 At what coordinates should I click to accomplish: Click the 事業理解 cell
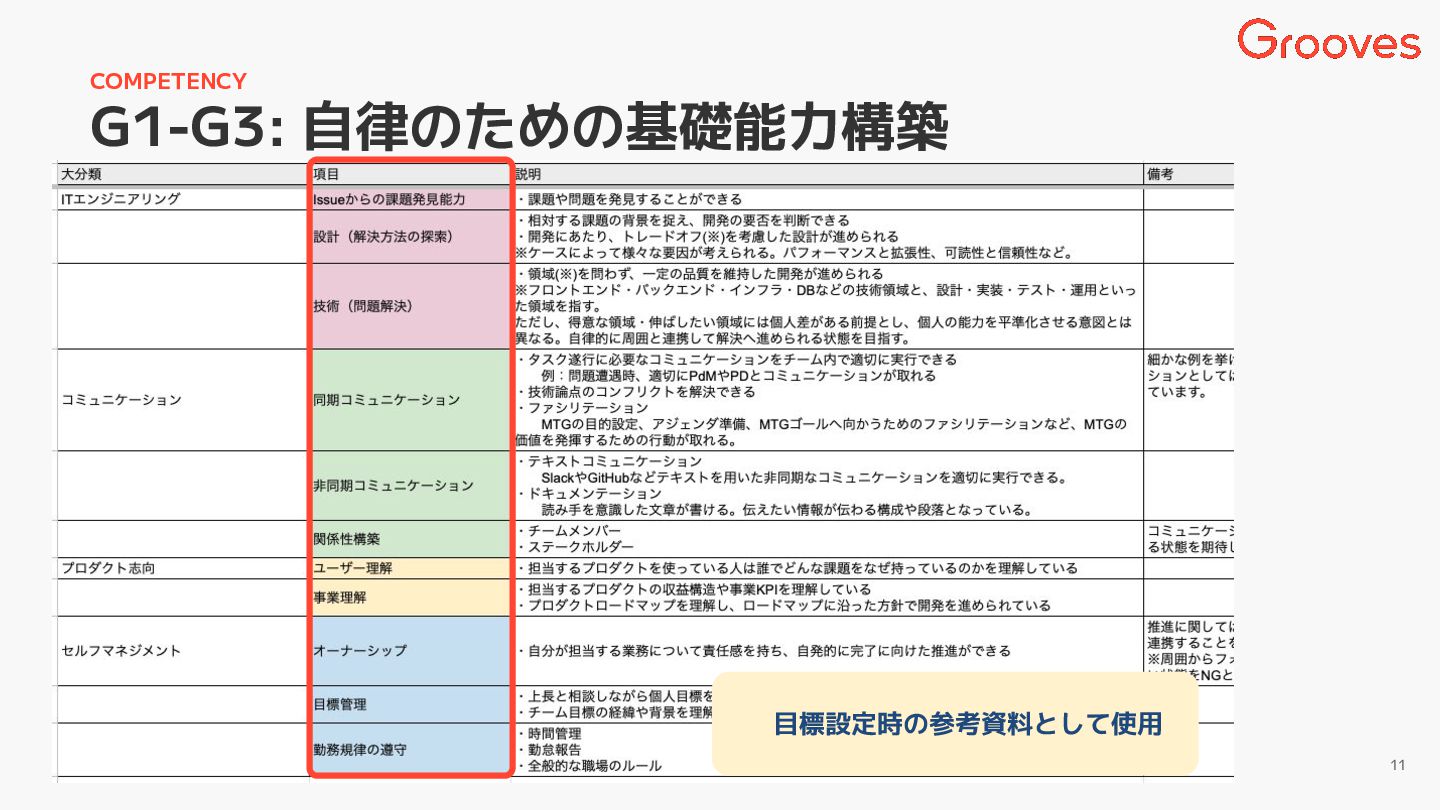click(x=411, y=597)
